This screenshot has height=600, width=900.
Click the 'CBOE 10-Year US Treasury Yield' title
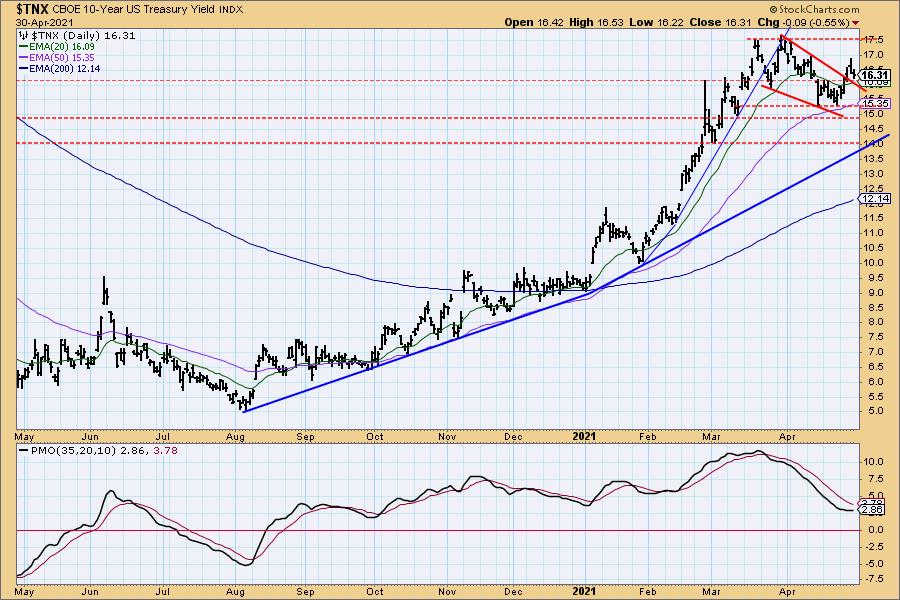(135, 9)
